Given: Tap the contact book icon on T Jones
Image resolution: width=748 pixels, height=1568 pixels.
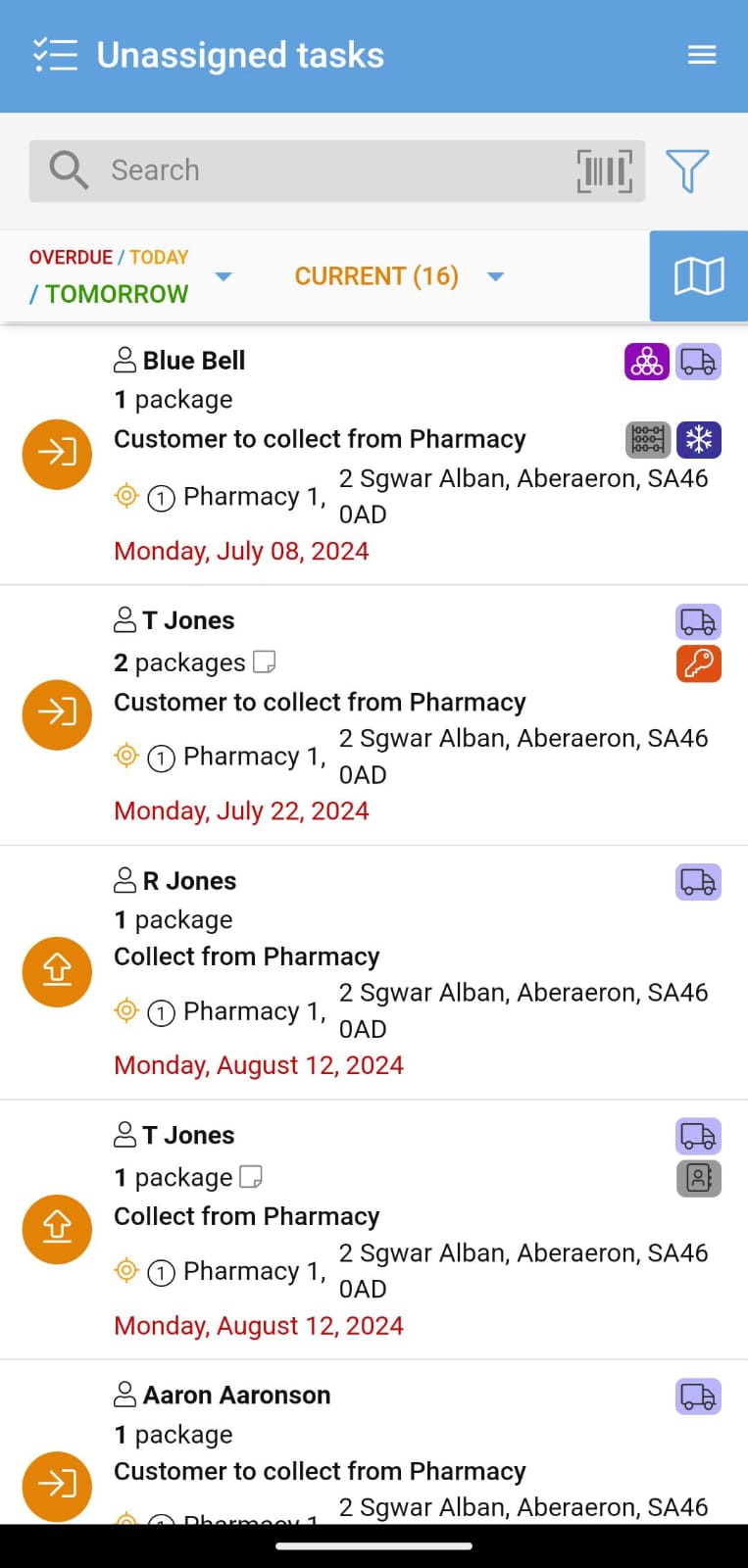Looking at the screenshot, I should [699, 1178].
